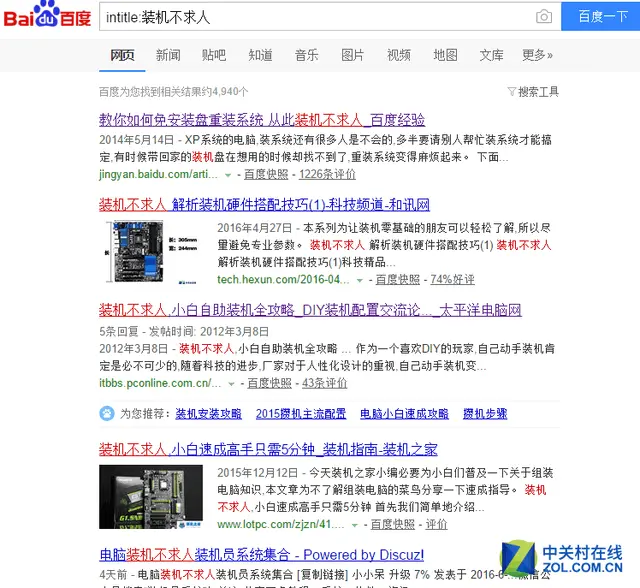Click the itbbs.pconline.com.cn/... URL text
The height and width of the screenshot is (588, 640).
tap(160, 383)
